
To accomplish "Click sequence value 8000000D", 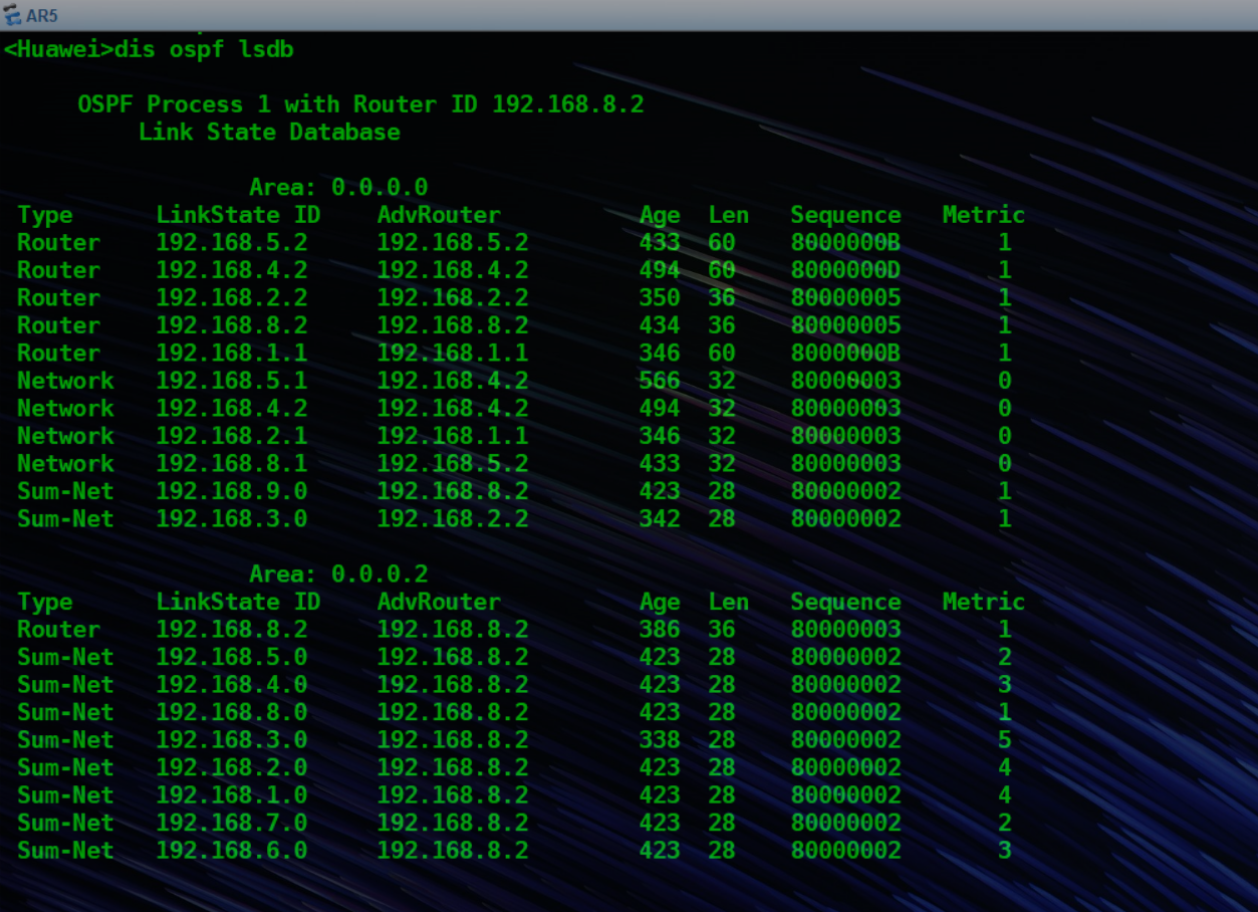I will pyautogui.click(x=846, y=270).
